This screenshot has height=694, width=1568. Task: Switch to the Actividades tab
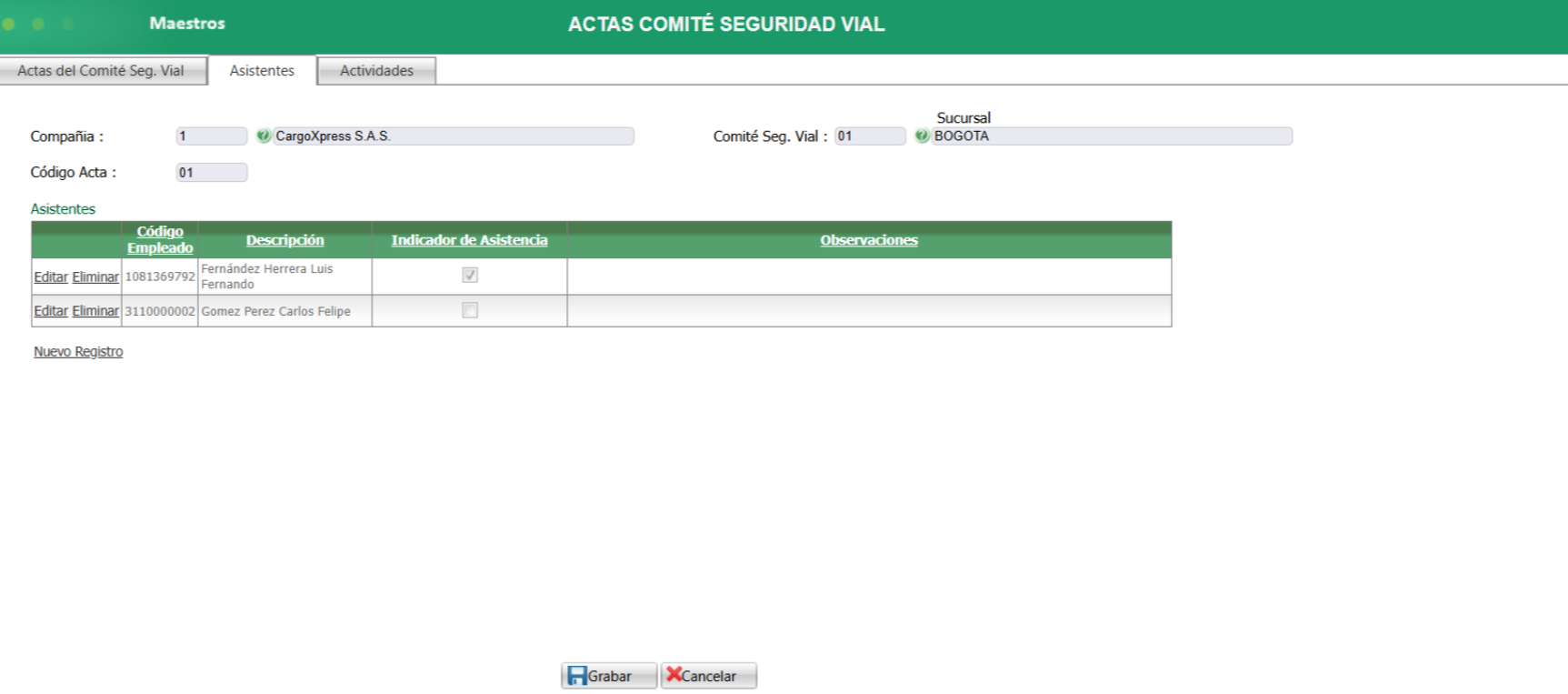coord(376,71)
